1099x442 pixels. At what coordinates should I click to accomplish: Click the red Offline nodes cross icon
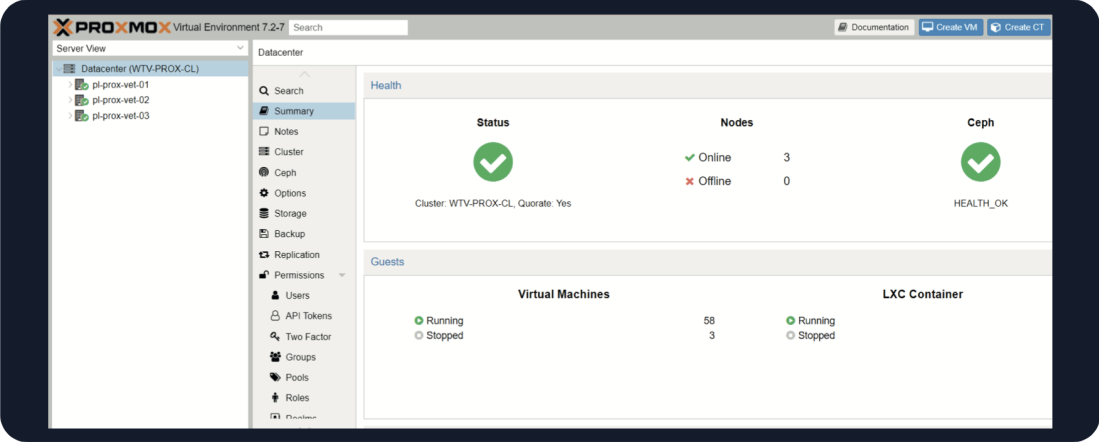[690, 181]
